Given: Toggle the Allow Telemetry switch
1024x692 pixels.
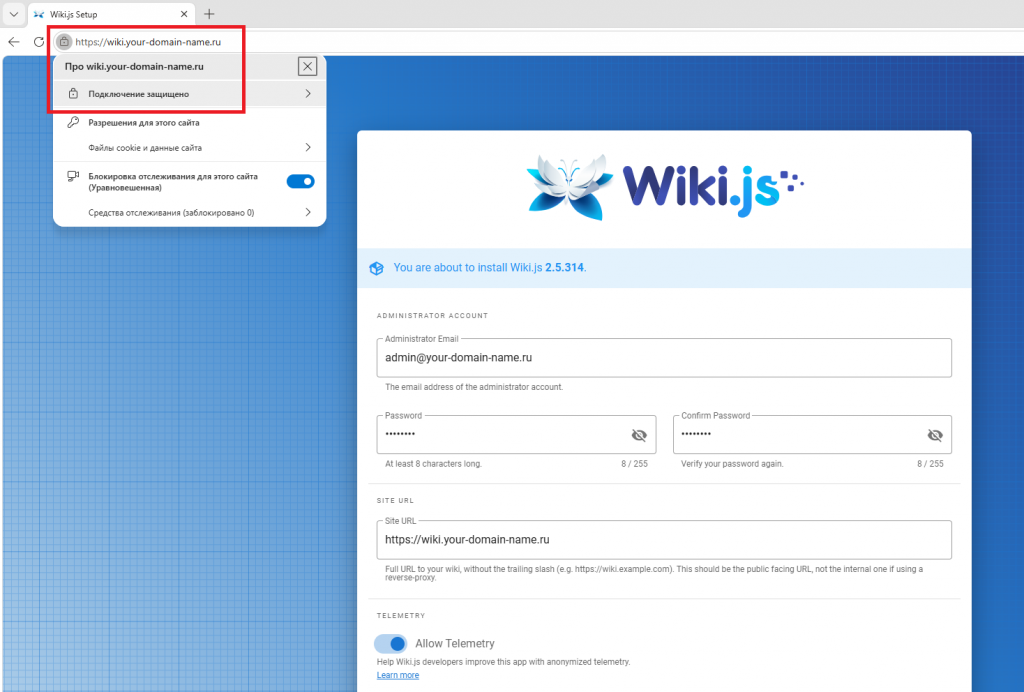Looking at the screenshot, I should [x=391, y=644].
